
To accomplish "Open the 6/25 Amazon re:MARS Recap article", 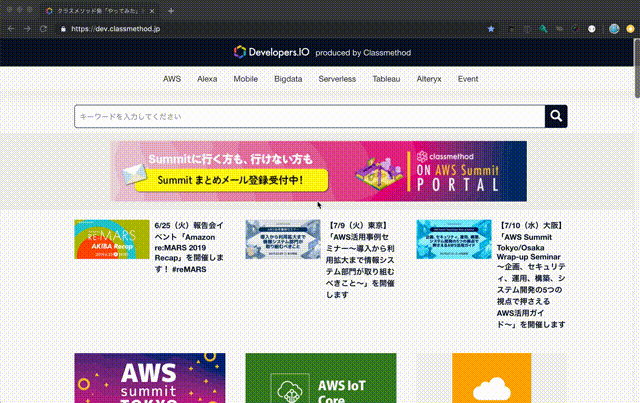I will [x=189, y=247].
